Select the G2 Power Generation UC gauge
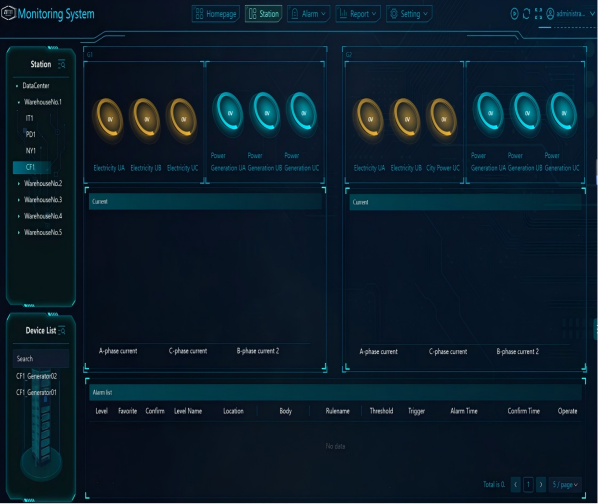 [x=562, y=113]
